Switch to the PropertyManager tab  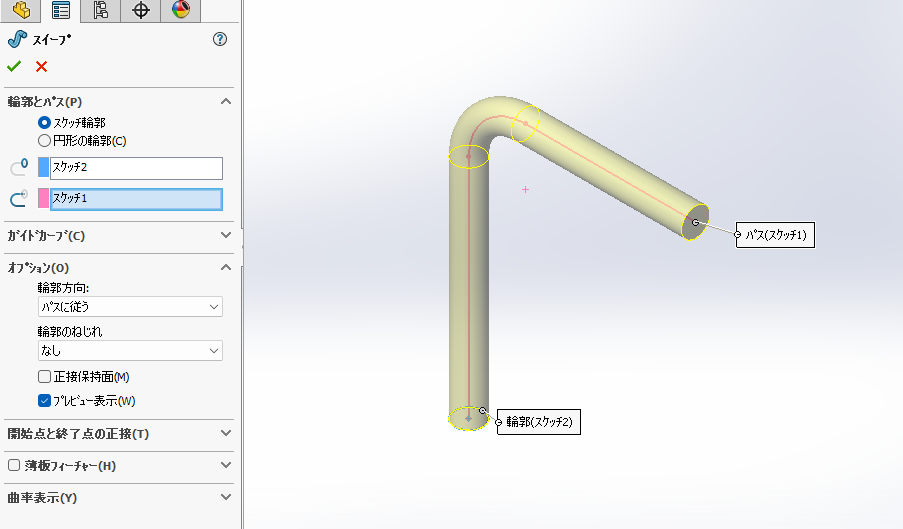[x=60, y=10]
